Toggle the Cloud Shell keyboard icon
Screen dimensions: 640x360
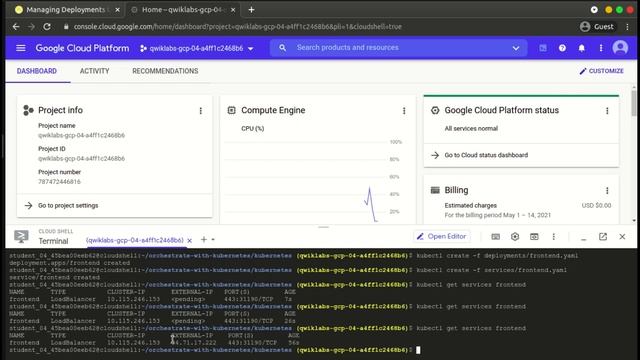[495, 237]
